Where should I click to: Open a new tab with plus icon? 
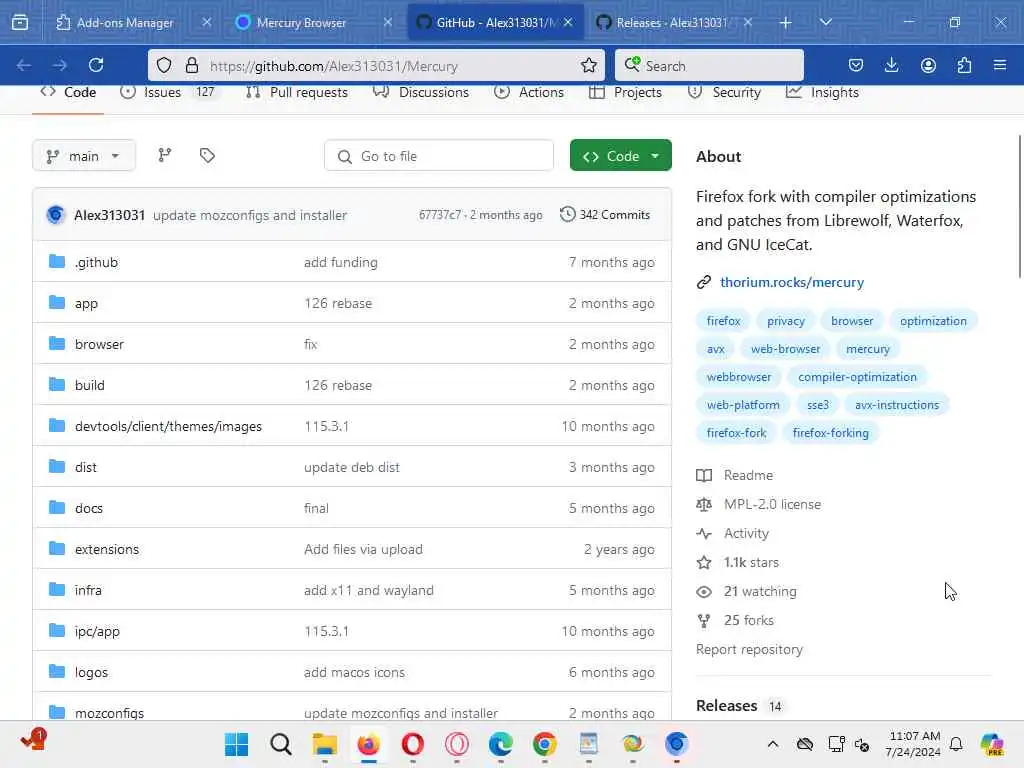click(x=786, y=23)
